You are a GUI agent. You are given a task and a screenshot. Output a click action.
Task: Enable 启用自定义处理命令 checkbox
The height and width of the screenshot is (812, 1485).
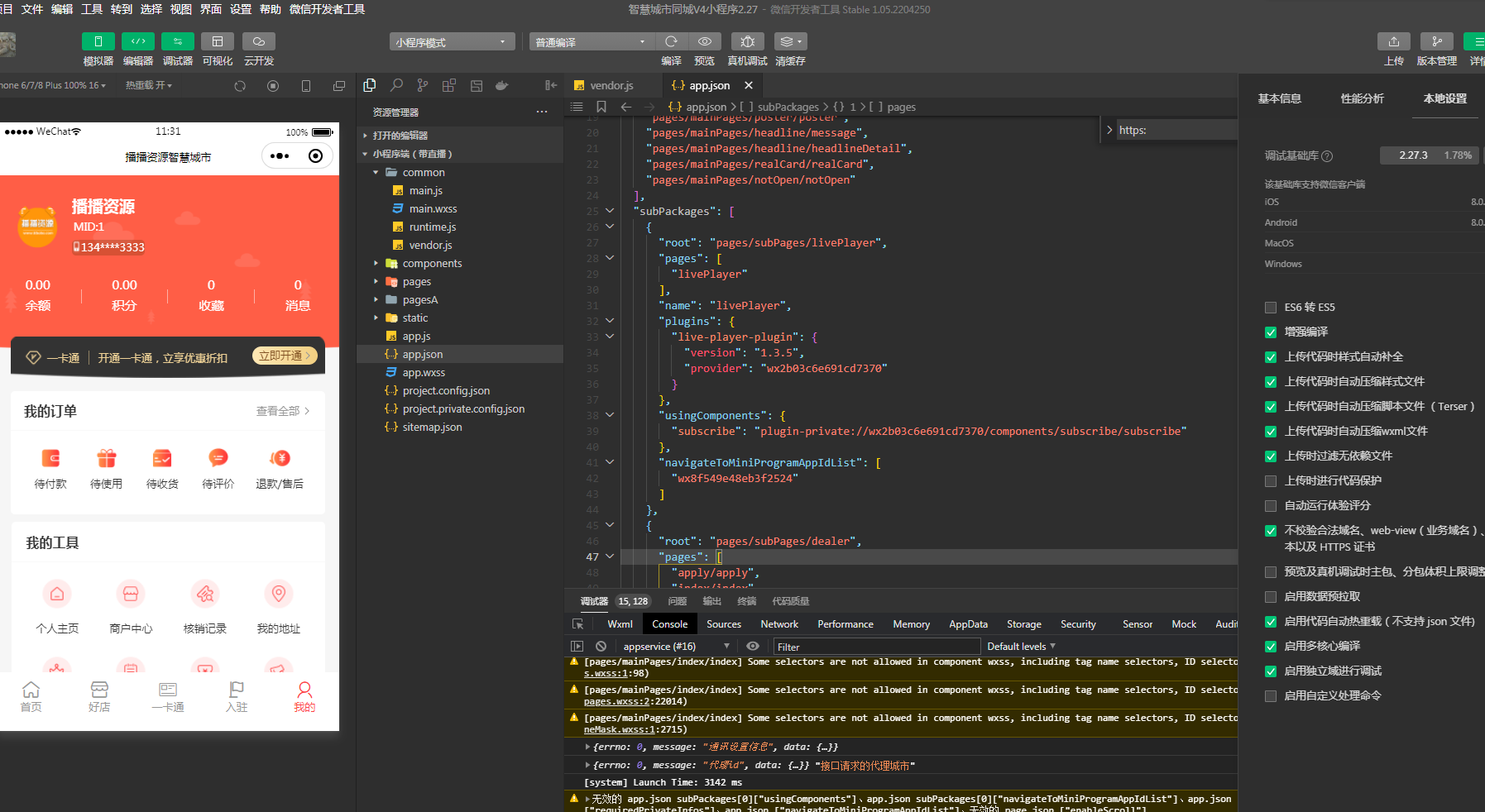1271,696
